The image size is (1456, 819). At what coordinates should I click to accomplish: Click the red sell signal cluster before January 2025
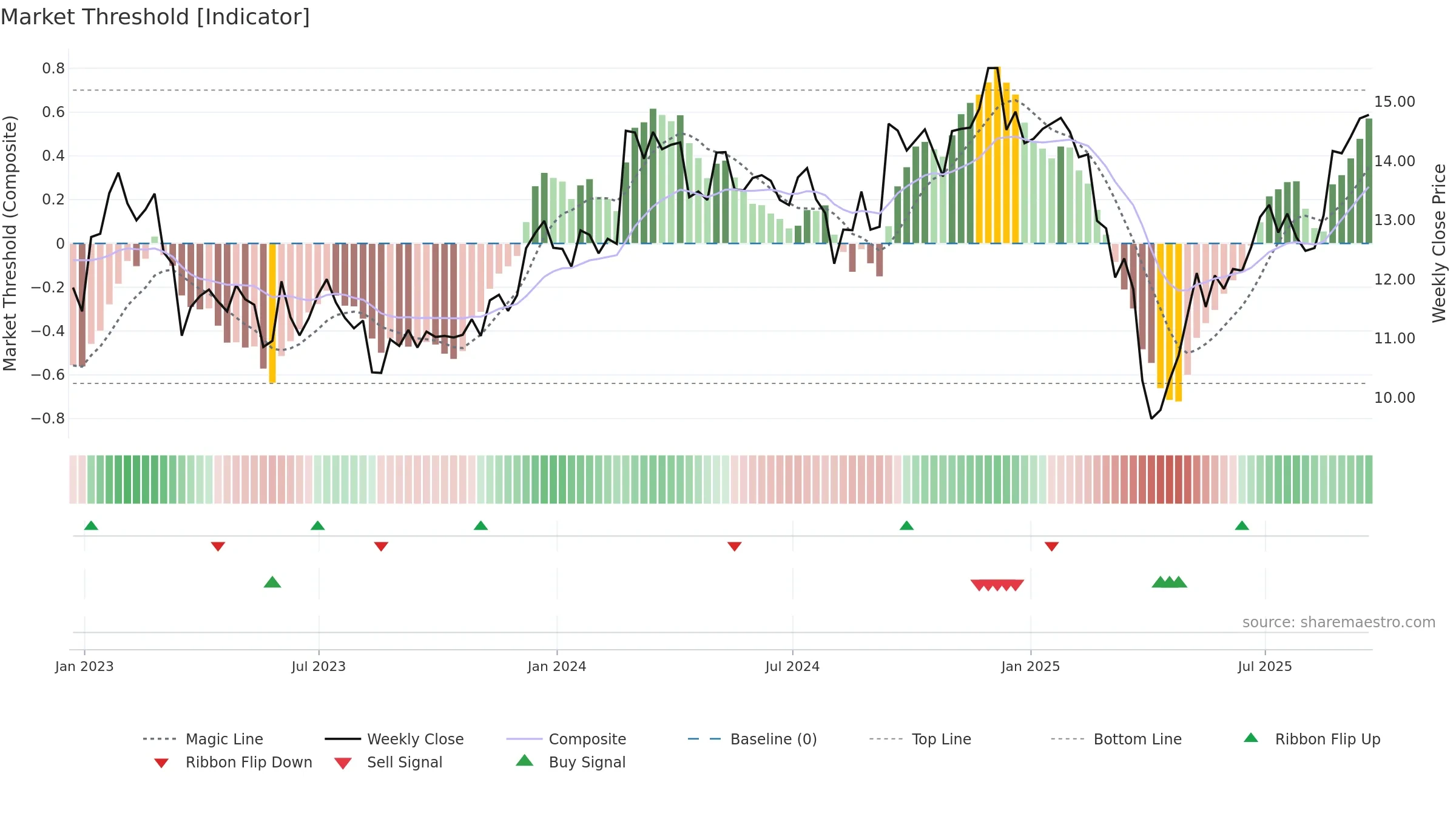[997, 585]
